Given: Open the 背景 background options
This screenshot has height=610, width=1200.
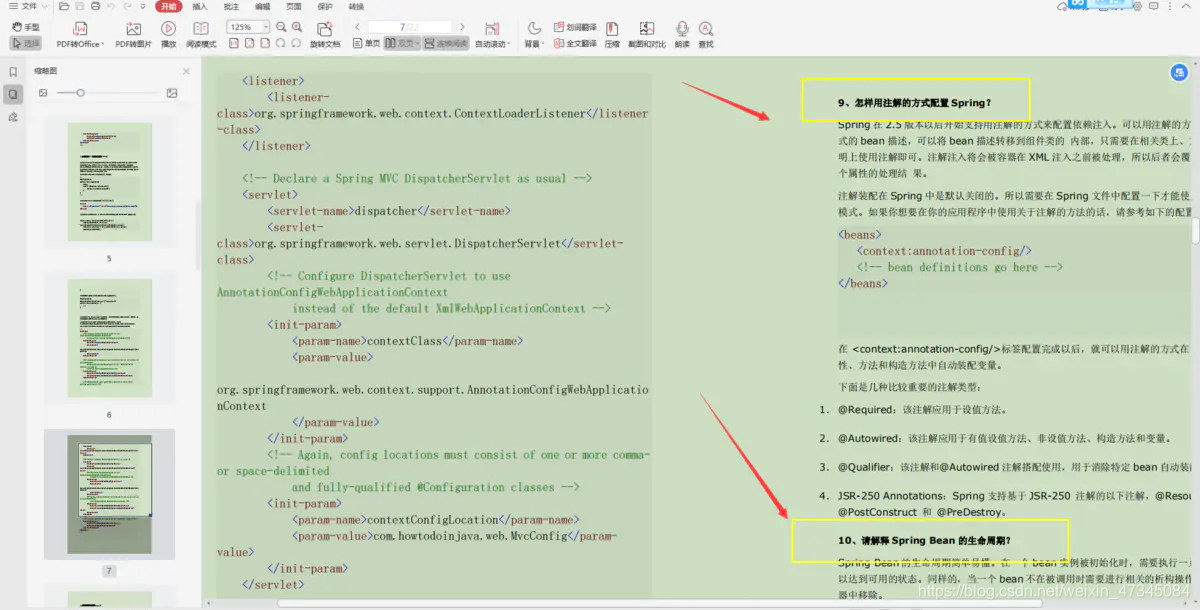Looking at the screenshot, I should pyautogui.click(x=534, y=35).
